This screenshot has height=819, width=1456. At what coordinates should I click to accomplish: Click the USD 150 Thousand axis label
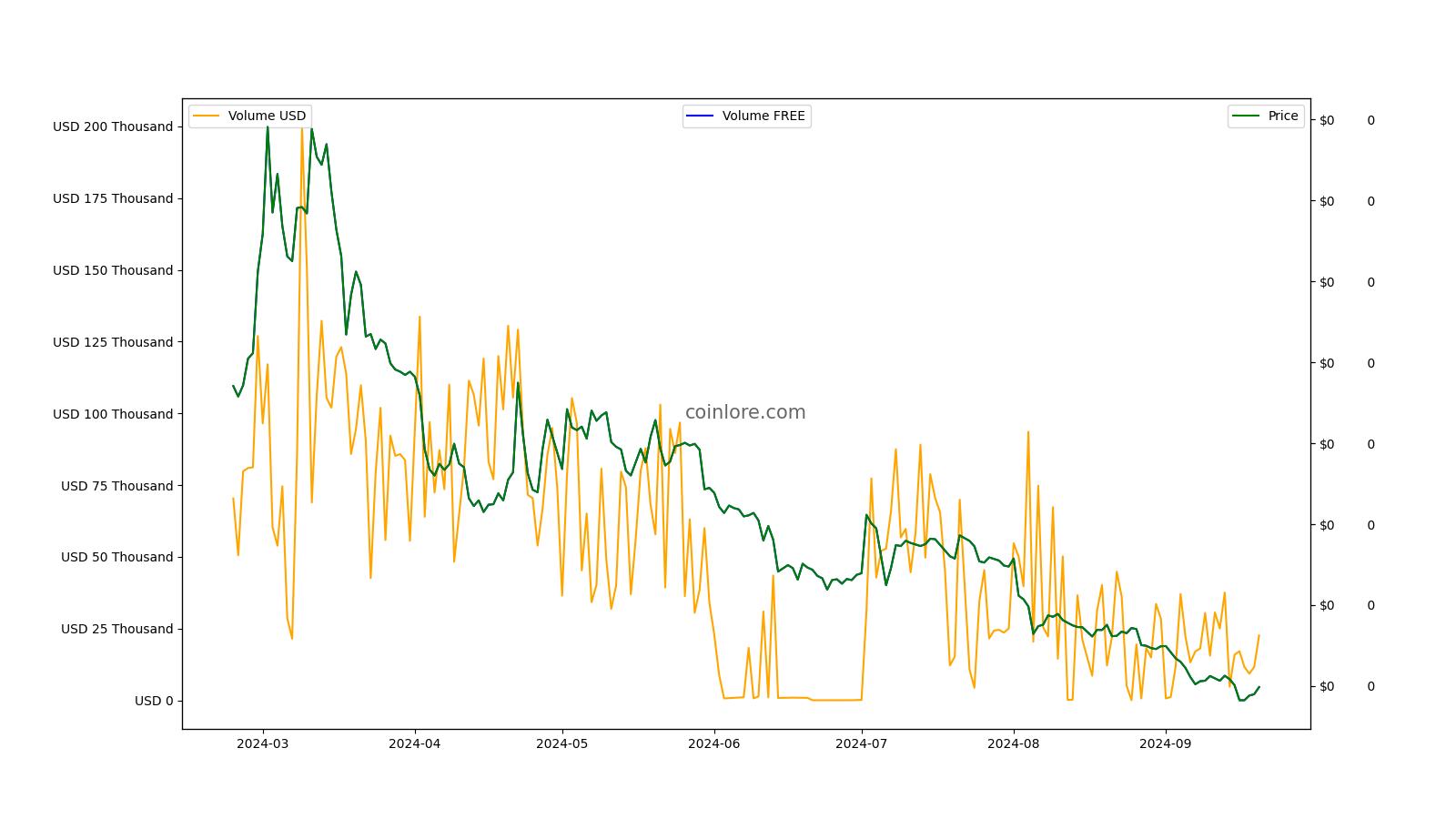[x=113, y=270]
